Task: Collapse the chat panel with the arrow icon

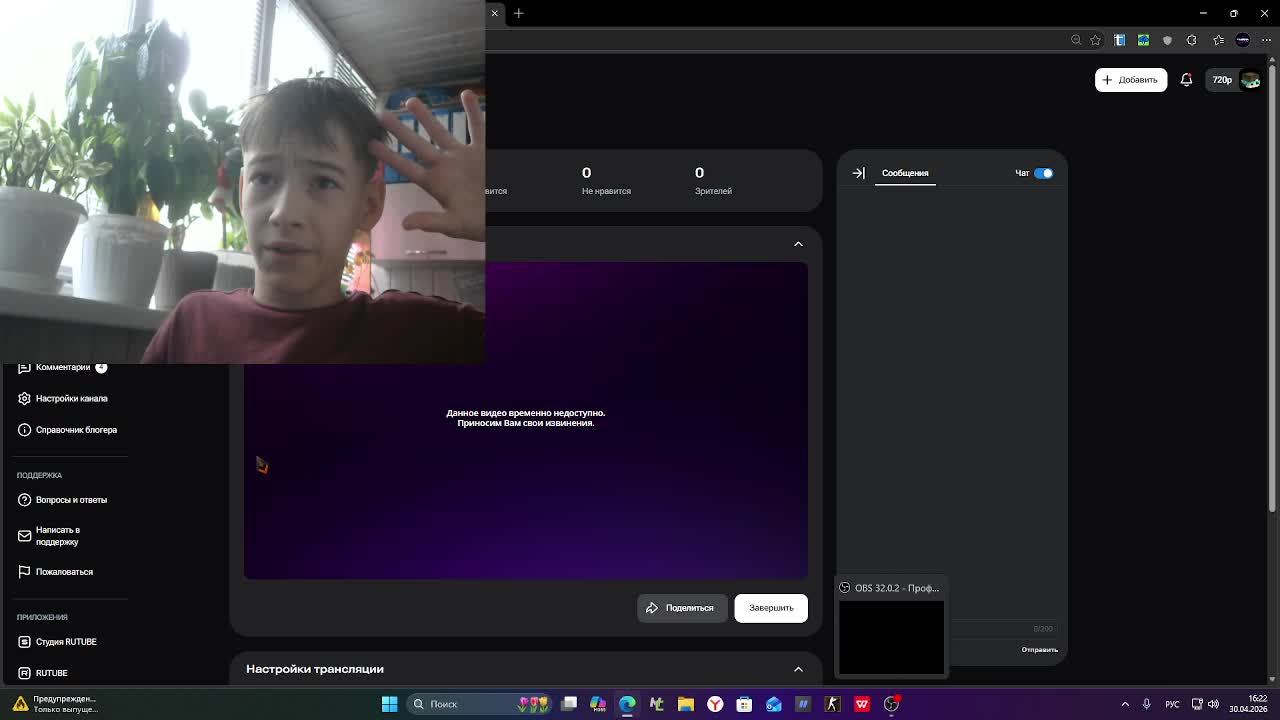Action: click(x=858, y=173)
